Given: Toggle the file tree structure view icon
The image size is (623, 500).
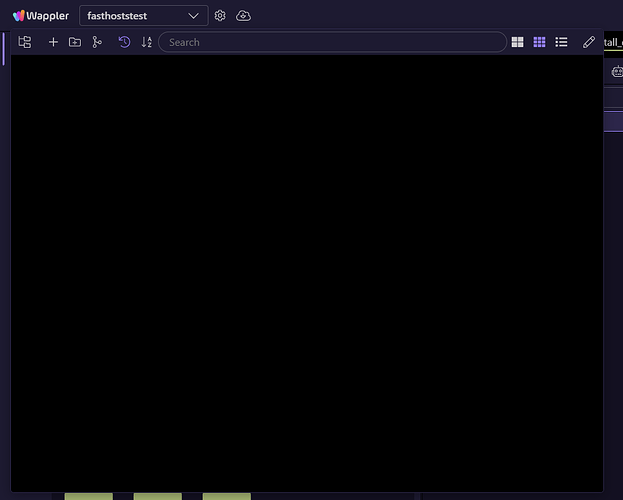Looking at the screenshot, I should (x=25, y=42).
